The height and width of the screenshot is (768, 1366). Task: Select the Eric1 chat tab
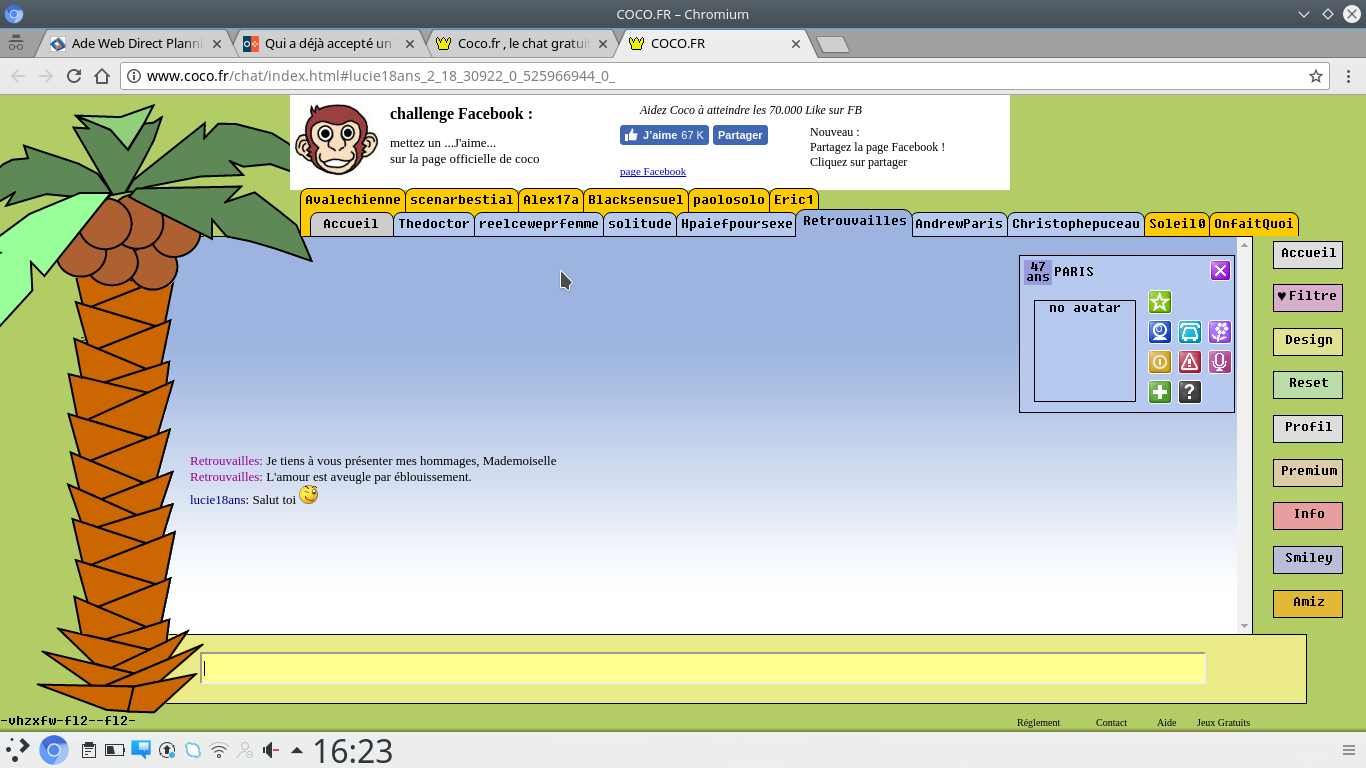795,200
